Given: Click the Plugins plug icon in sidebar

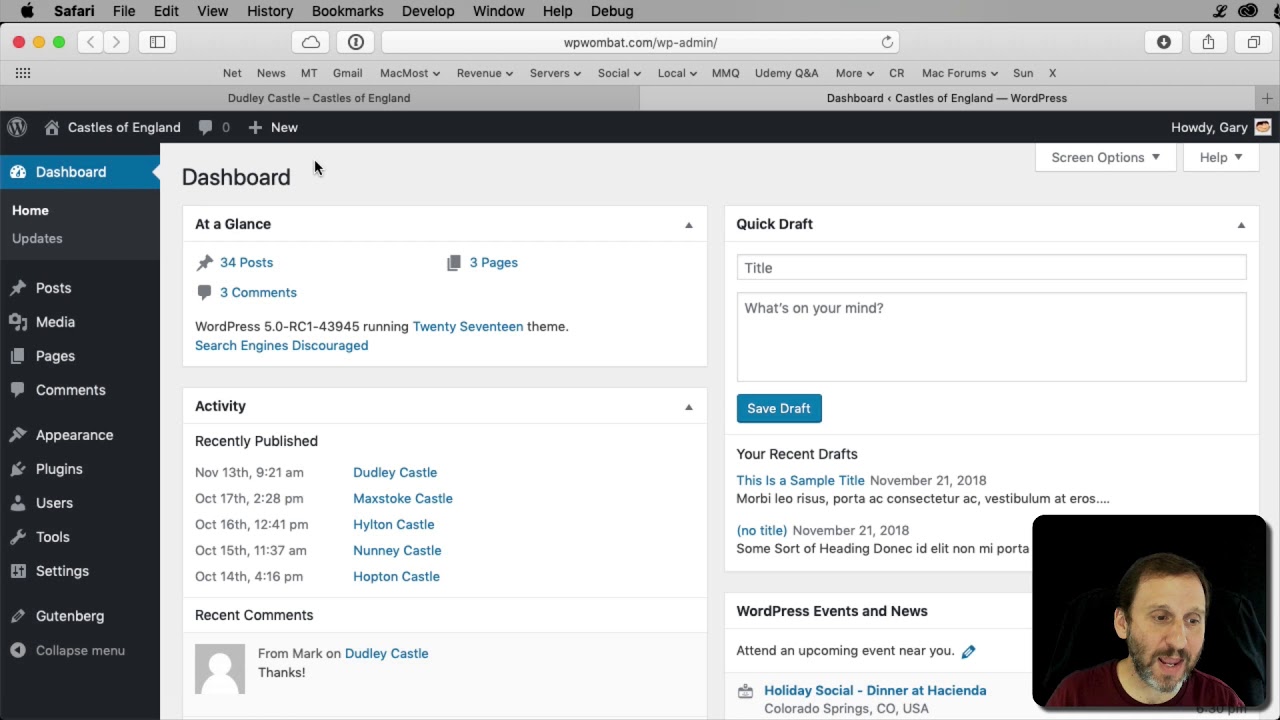Looking at the screenshot, I should click(x=18, y=469).
